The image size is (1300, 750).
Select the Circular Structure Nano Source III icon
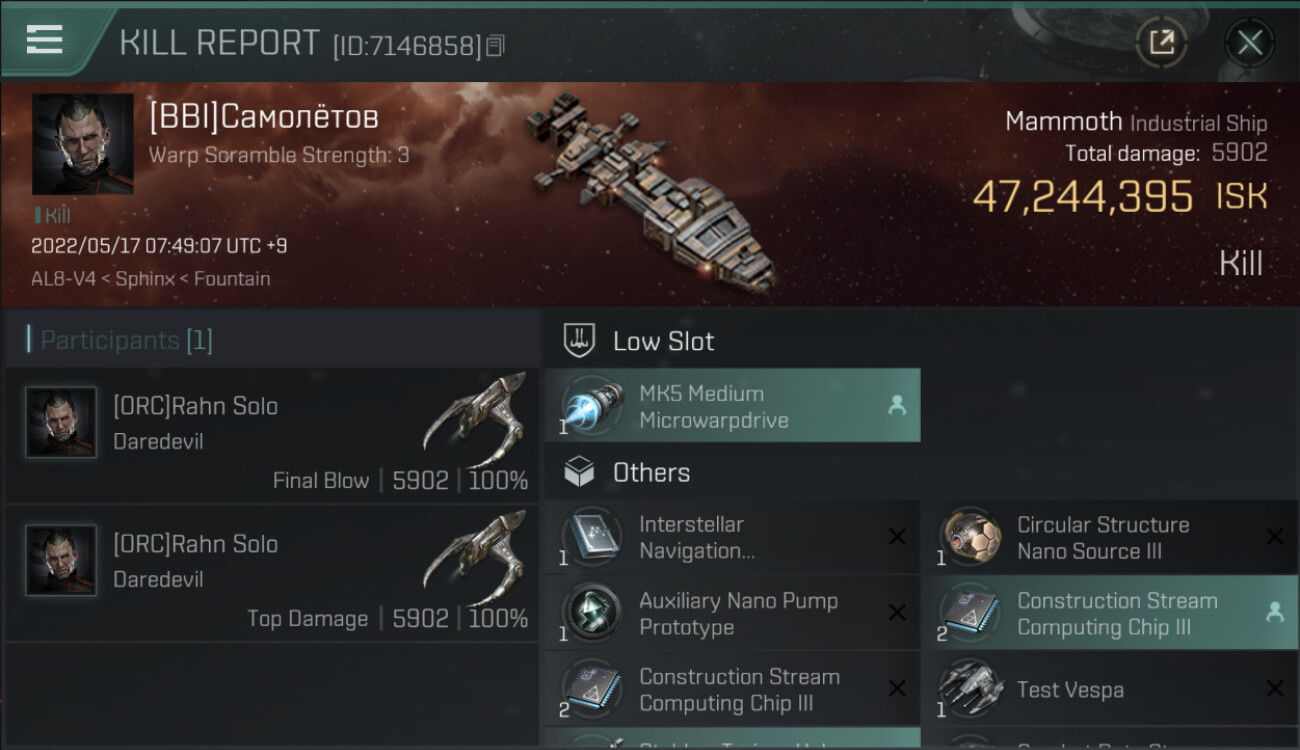coord(971,538)
